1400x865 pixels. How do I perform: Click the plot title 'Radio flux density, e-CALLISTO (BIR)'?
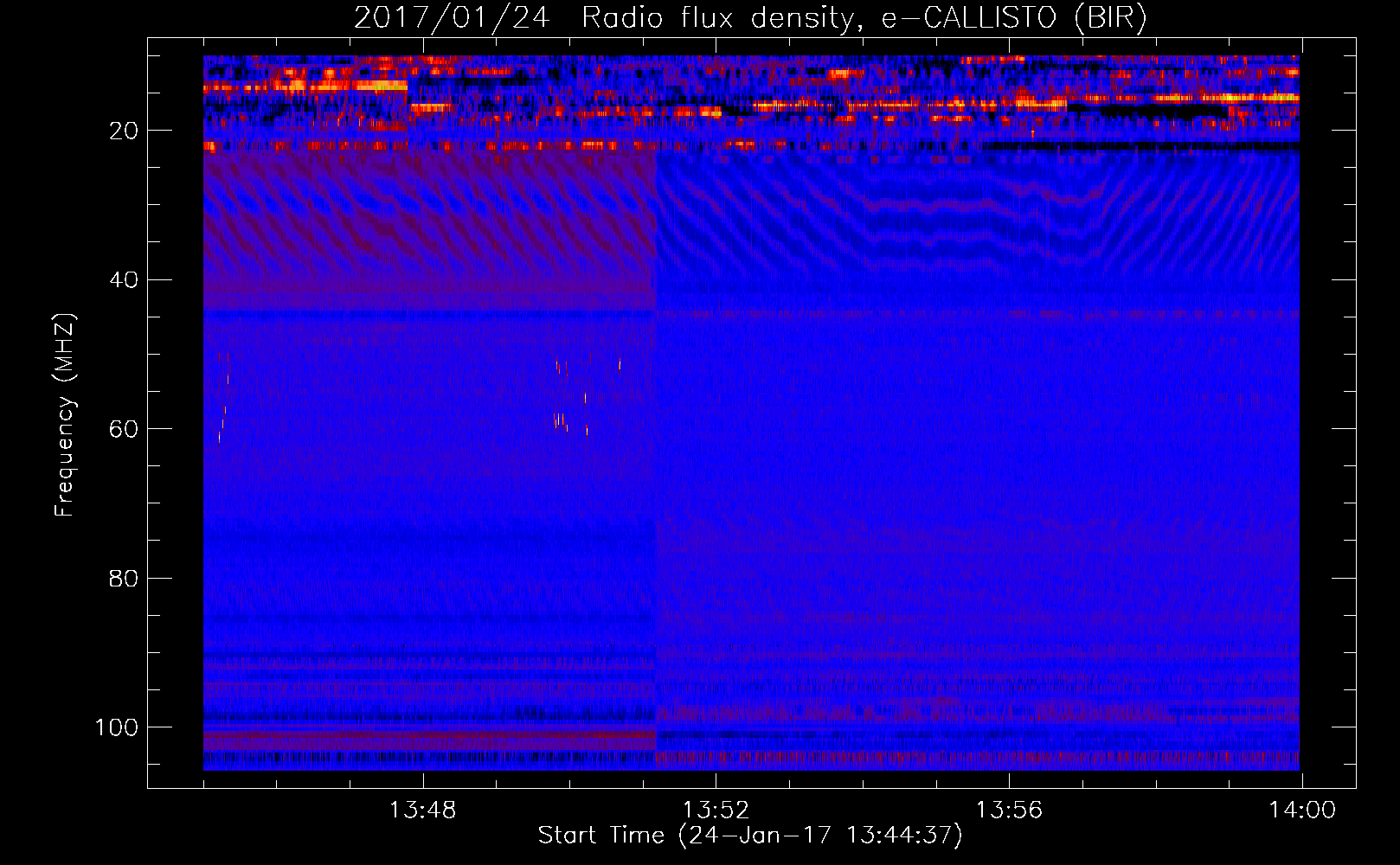pos(864,18)
